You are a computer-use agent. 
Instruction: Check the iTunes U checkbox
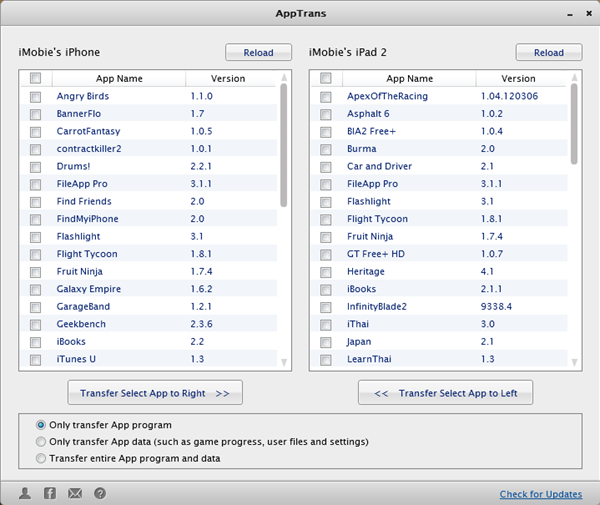(36, 360)
